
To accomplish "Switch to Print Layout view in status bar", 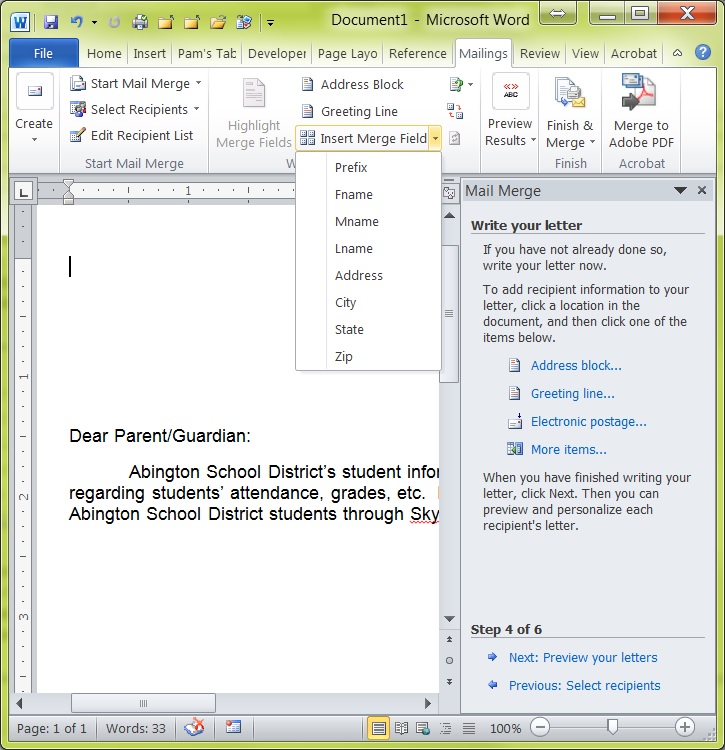I will (379, 728).
